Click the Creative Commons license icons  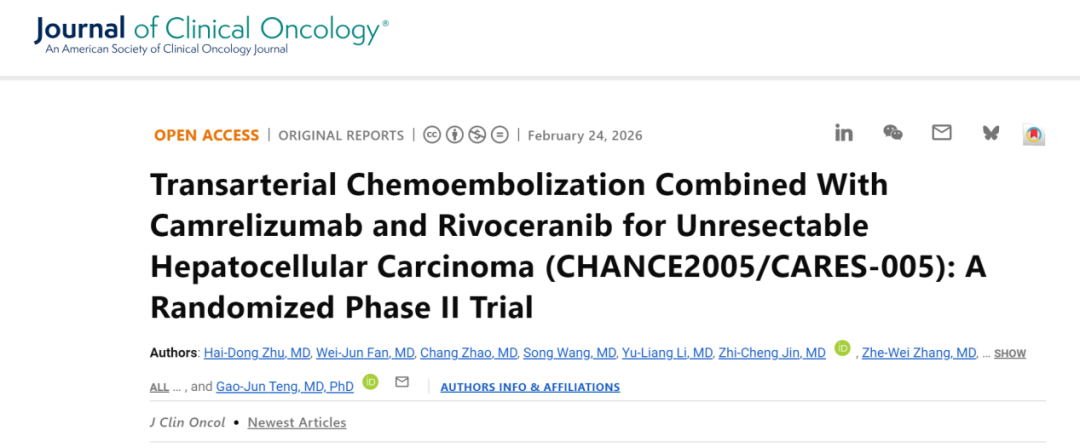pos(465,135)
